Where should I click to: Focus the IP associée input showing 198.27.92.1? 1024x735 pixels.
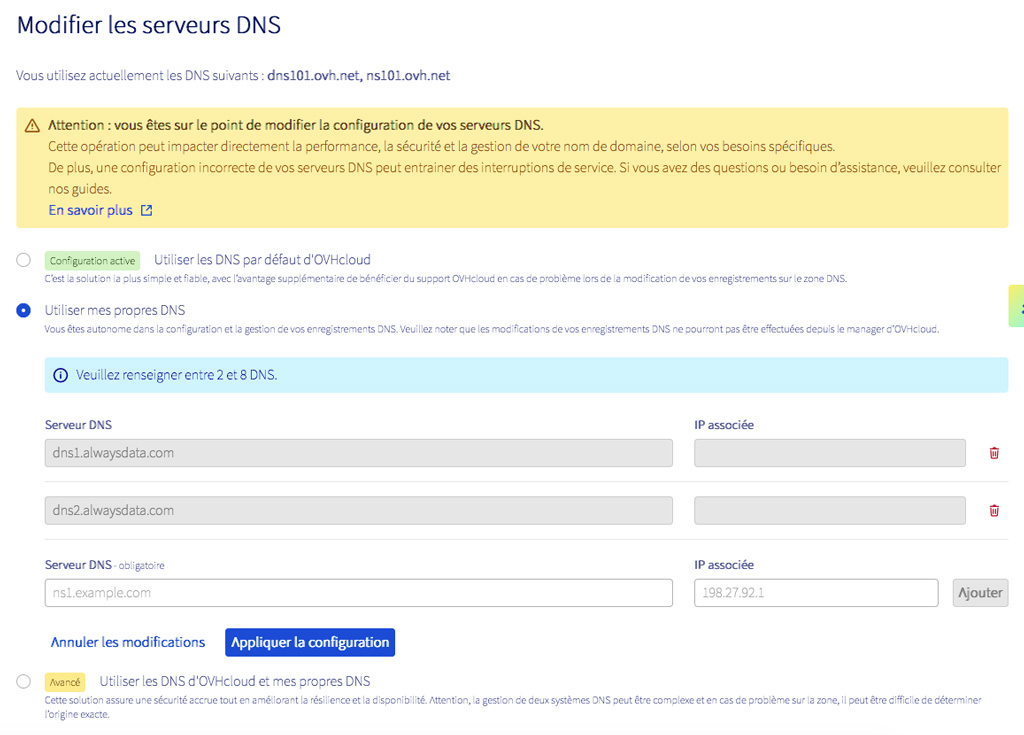pos(816,593)
